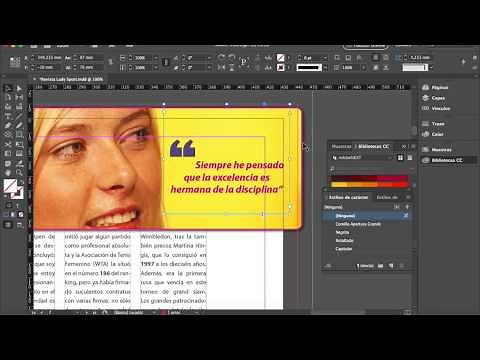The height and width of the screenshot is (360, 480).
Task: Select the Selection tool arrow
Action: click(x=8, y=88)
